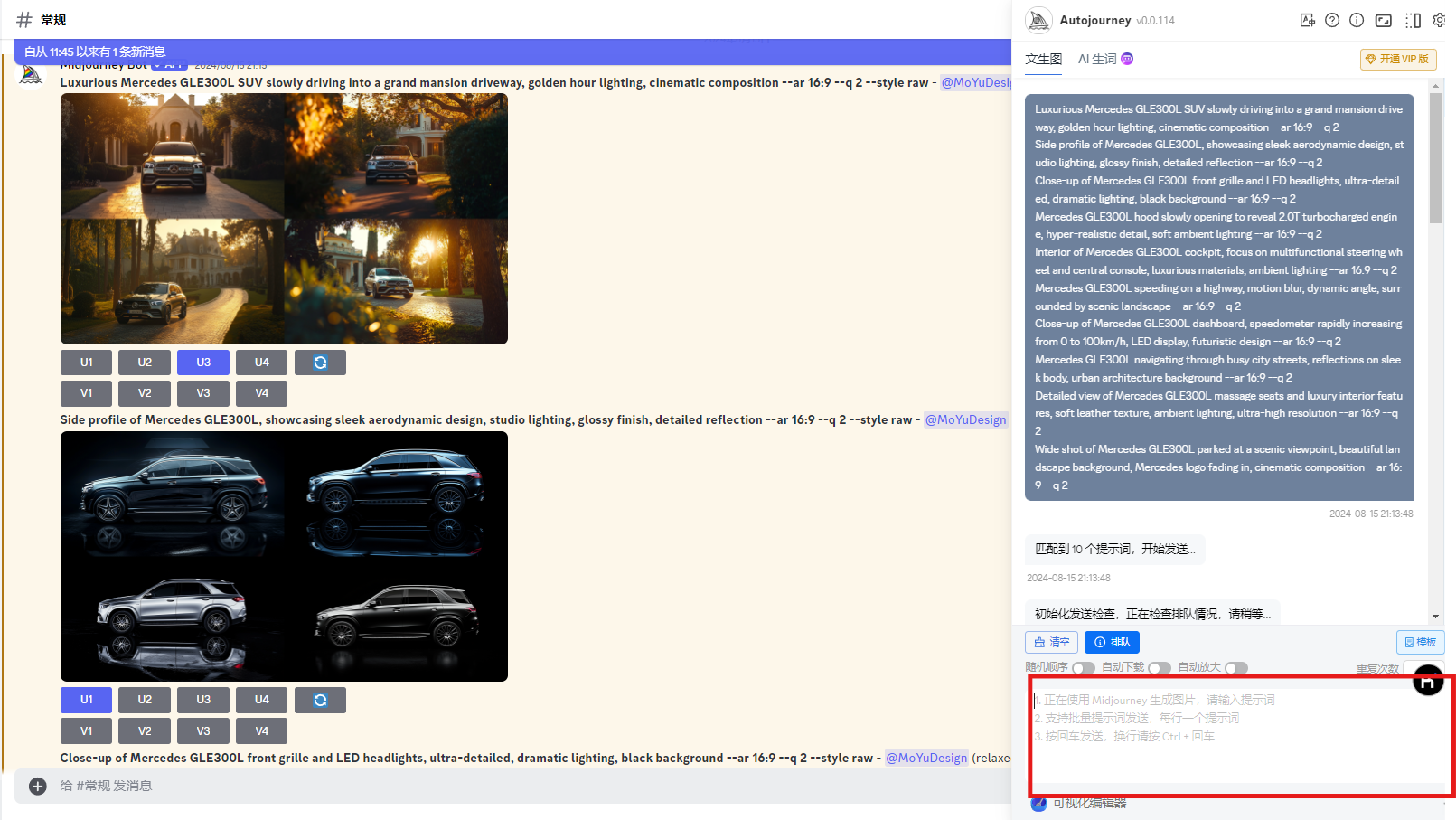Open top-right mansion driveway image

[396, 156]
